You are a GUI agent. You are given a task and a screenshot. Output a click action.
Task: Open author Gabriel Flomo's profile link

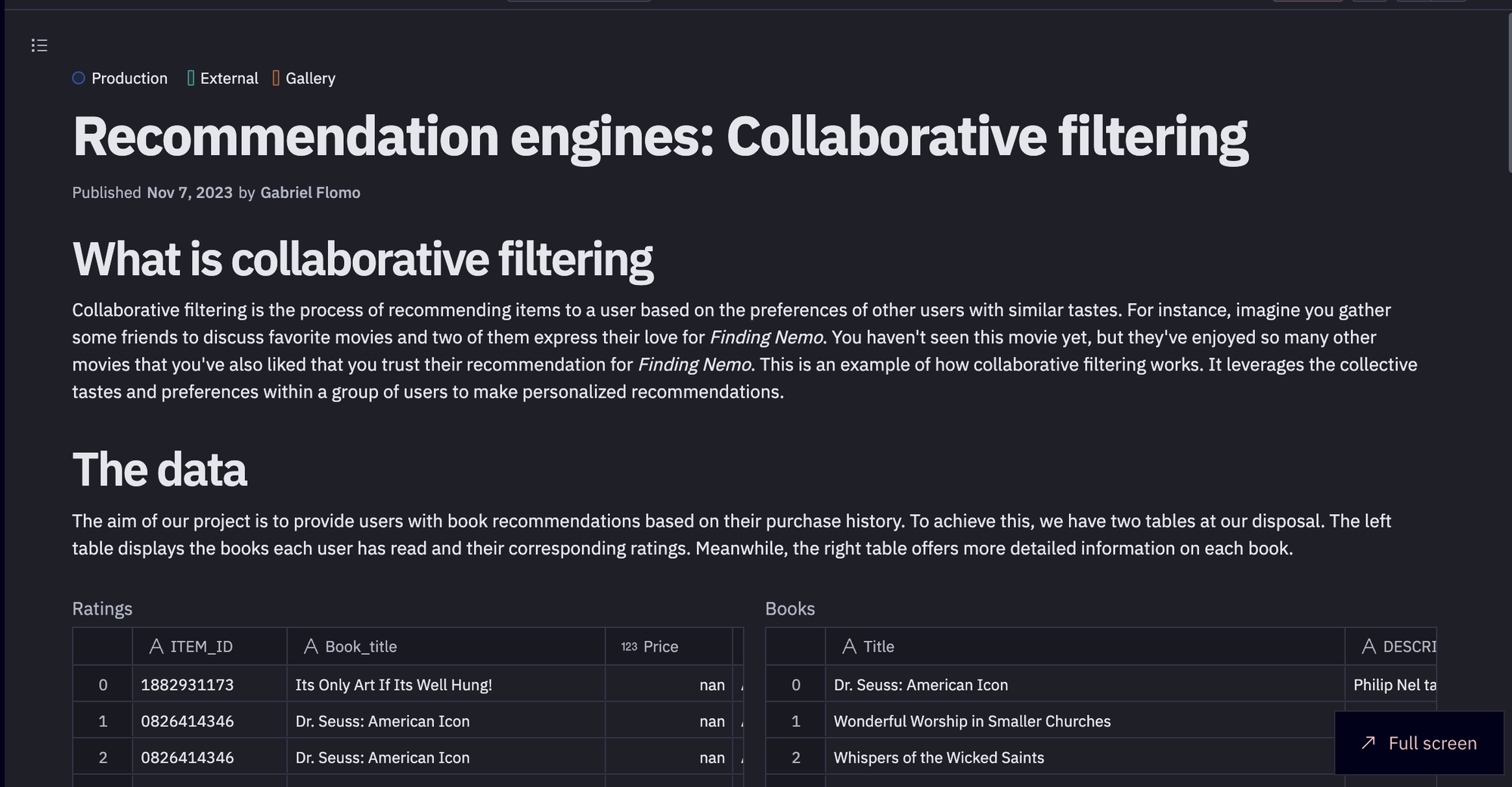tap(310, 193)
